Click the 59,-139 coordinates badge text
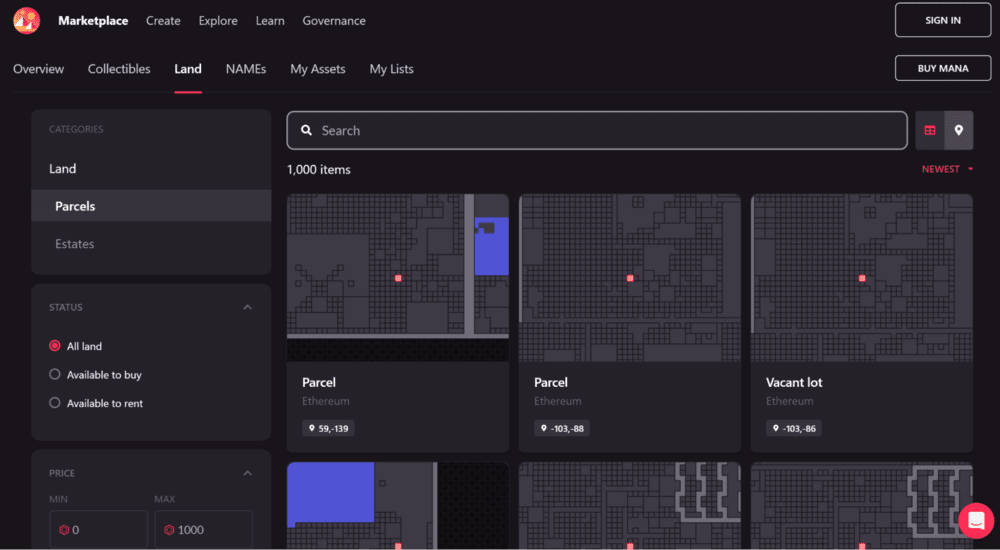The image size is (1000, 550). click(x=334, y=429)
